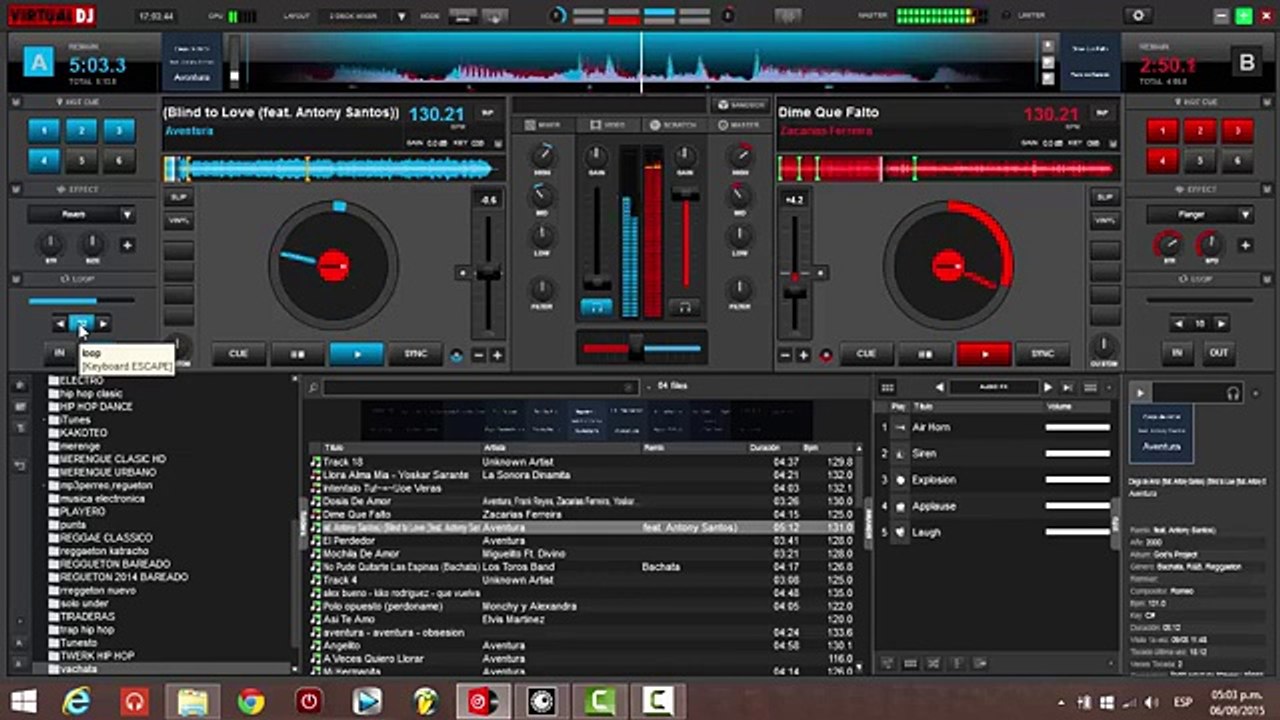Double the loop length on deck B
The height and width of the screenshot is (720, 1280).
click(x=1220, y=324)
